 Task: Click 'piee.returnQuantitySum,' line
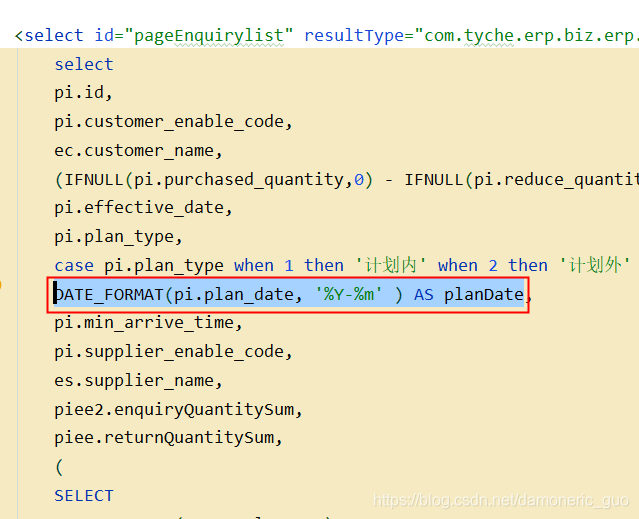(168, 438)
